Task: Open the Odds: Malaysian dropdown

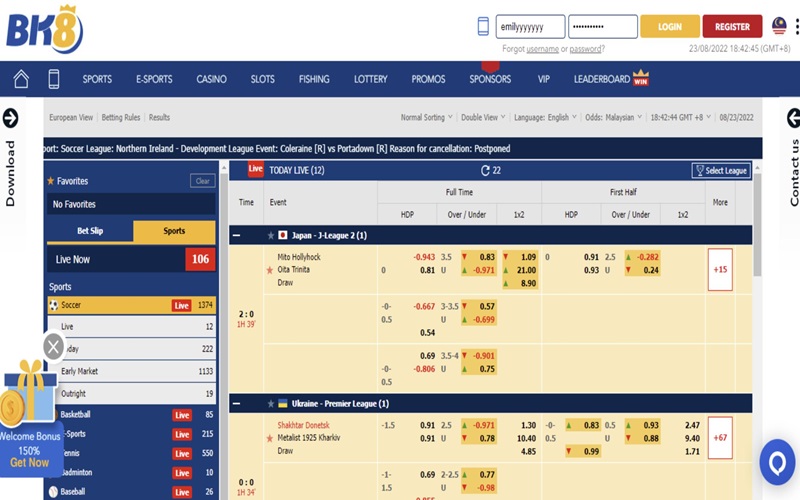Action: [611, 118]
